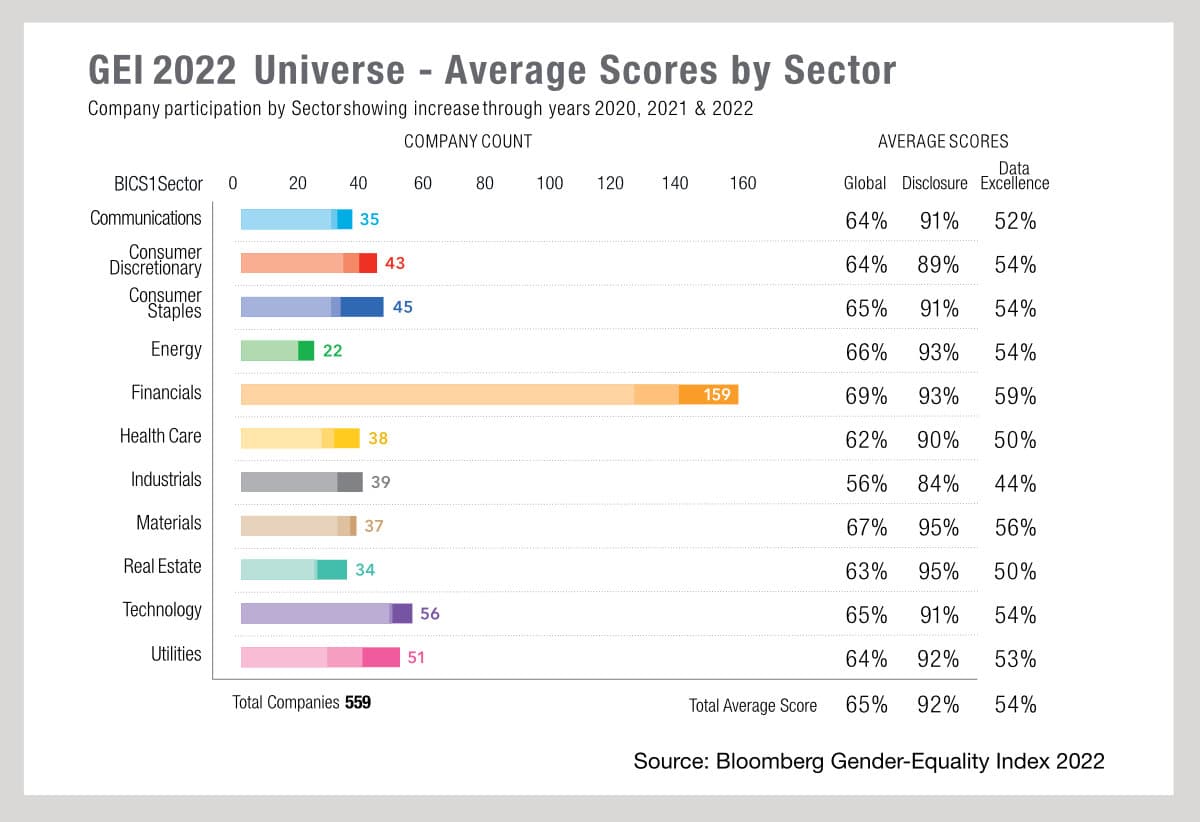Click the GEI 2022 Universe chart title
Viewport: 1200px width, 822px height.
pos(492,71)
